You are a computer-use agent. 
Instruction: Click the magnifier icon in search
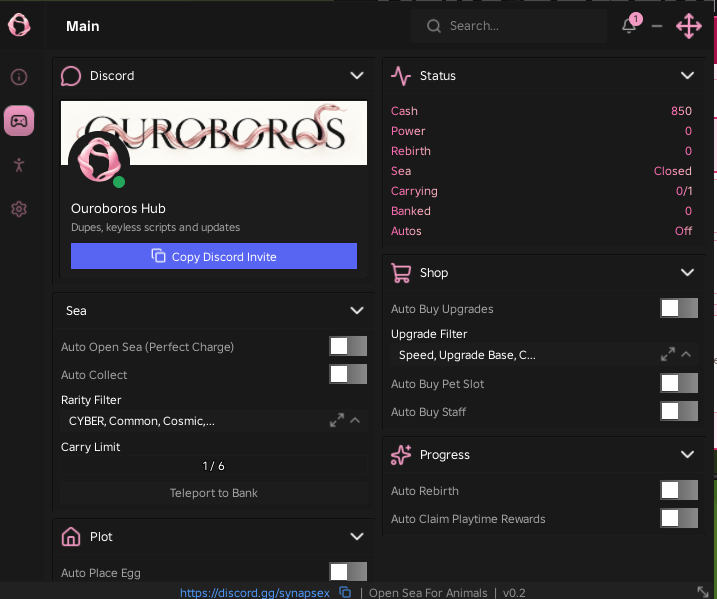point(433,26)
